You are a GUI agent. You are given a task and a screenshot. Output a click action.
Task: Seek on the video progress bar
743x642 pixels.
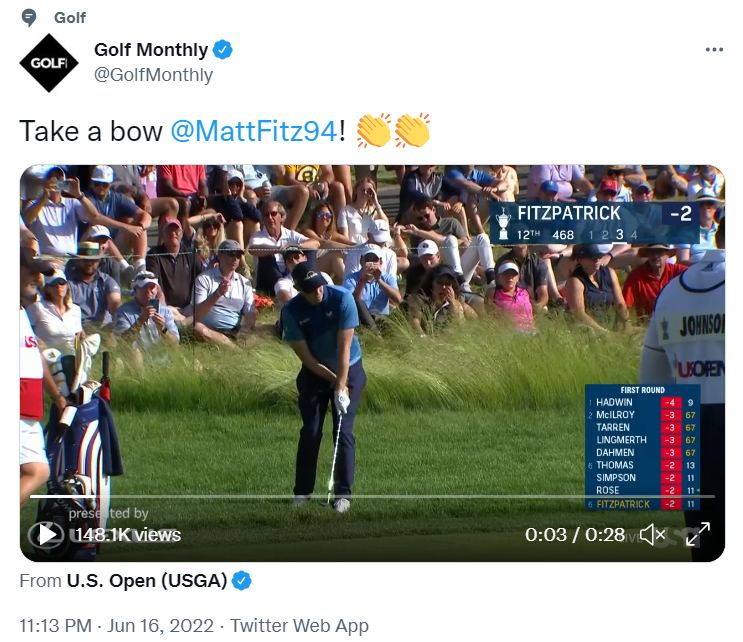coord(372,496)
